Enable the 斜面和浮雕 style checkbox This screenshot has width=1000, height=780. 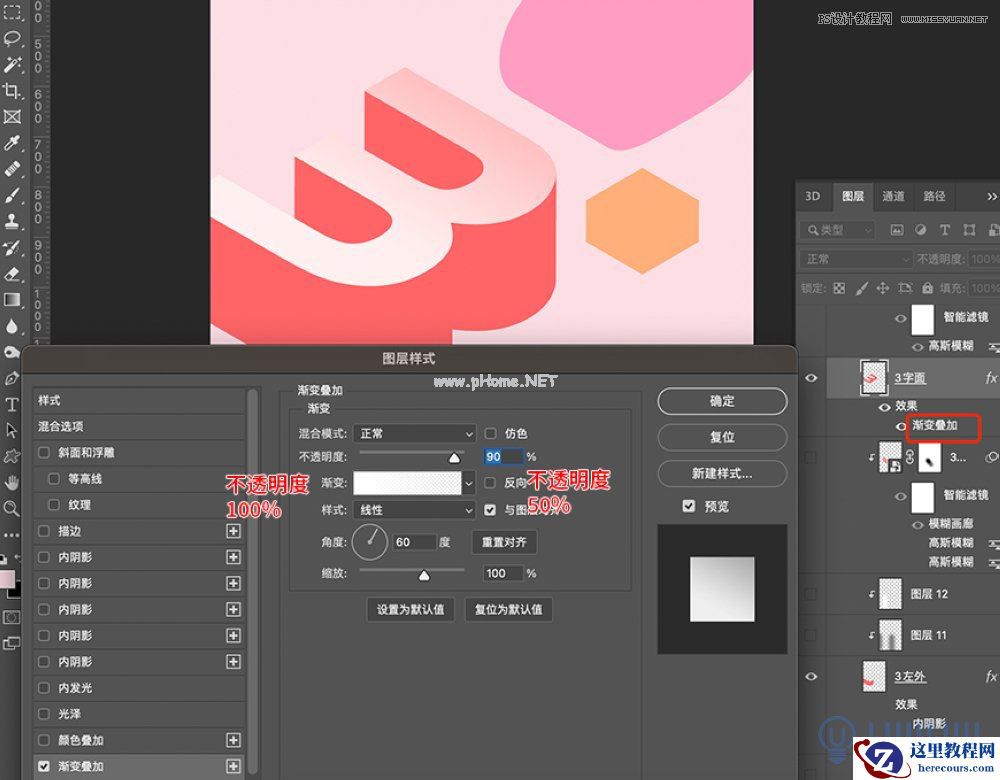(44, 452)
